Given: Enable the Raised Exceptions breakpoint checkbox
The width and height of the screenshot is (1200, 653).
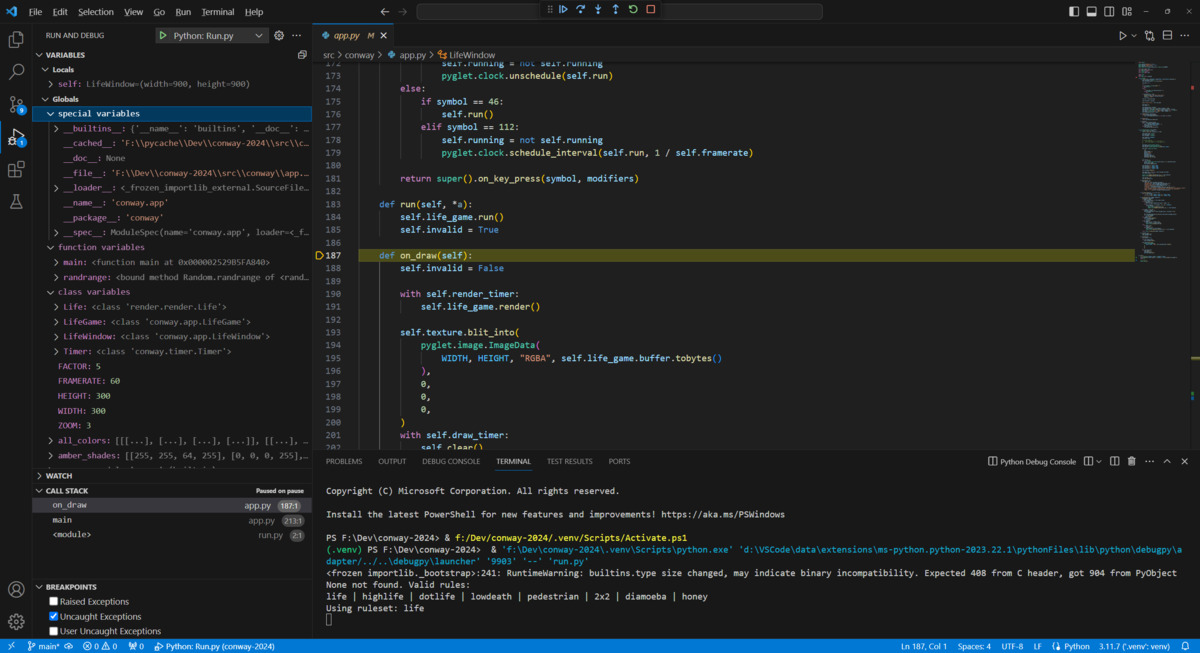Looking at the screenshot, I should coord(53,601).
